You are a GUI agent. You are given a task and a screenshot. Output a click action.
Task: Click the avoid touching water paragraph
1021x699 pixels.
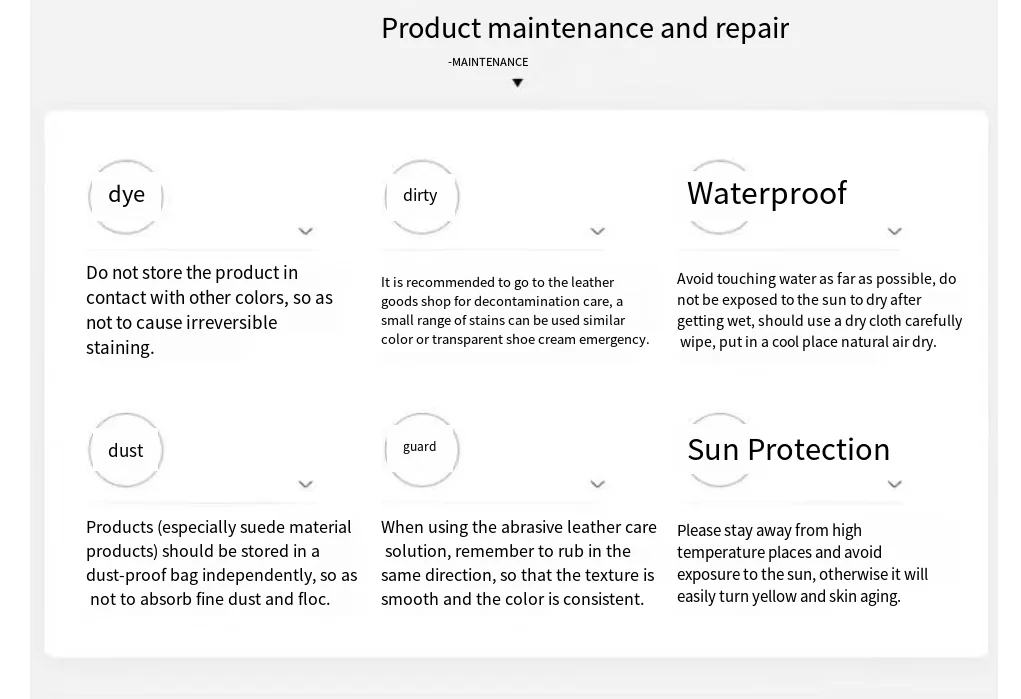pos(819,310)
